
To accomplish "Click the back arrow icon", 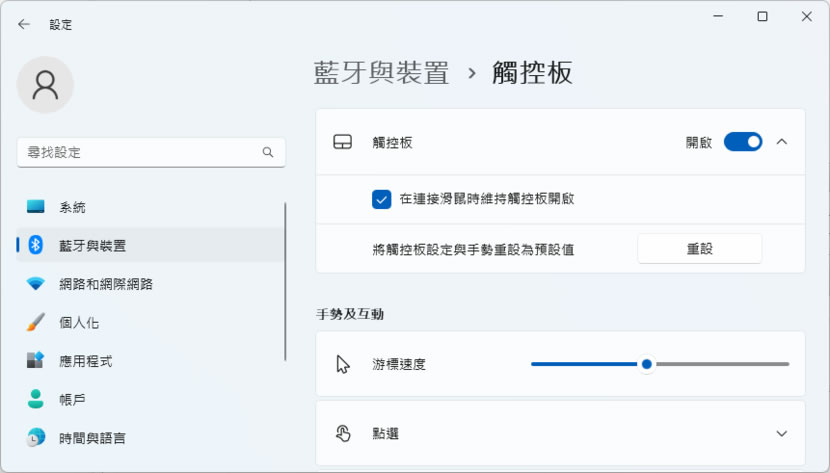I will (24, 24).
